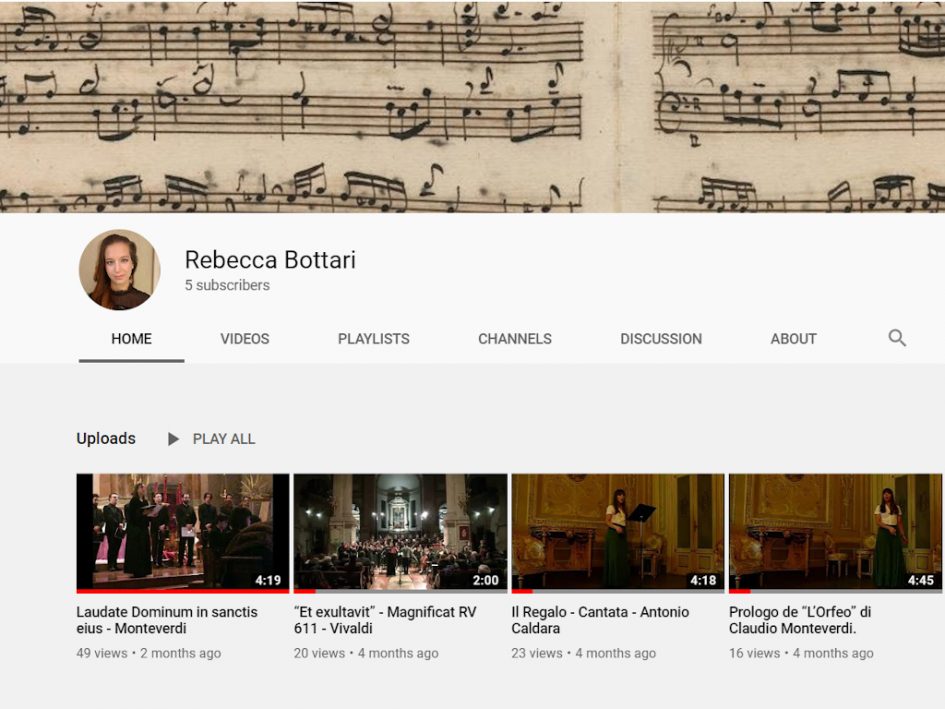Switch to the Videos tab
This screenshot has height=709, width=945.
click(x=245, y=339)
